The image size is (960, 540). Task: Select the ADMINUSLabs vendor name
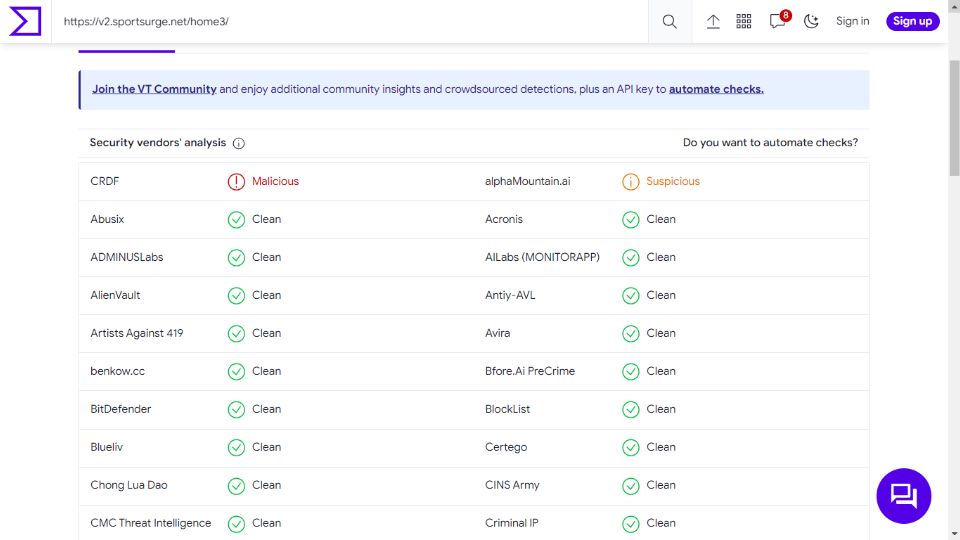(x=127, y=257)
